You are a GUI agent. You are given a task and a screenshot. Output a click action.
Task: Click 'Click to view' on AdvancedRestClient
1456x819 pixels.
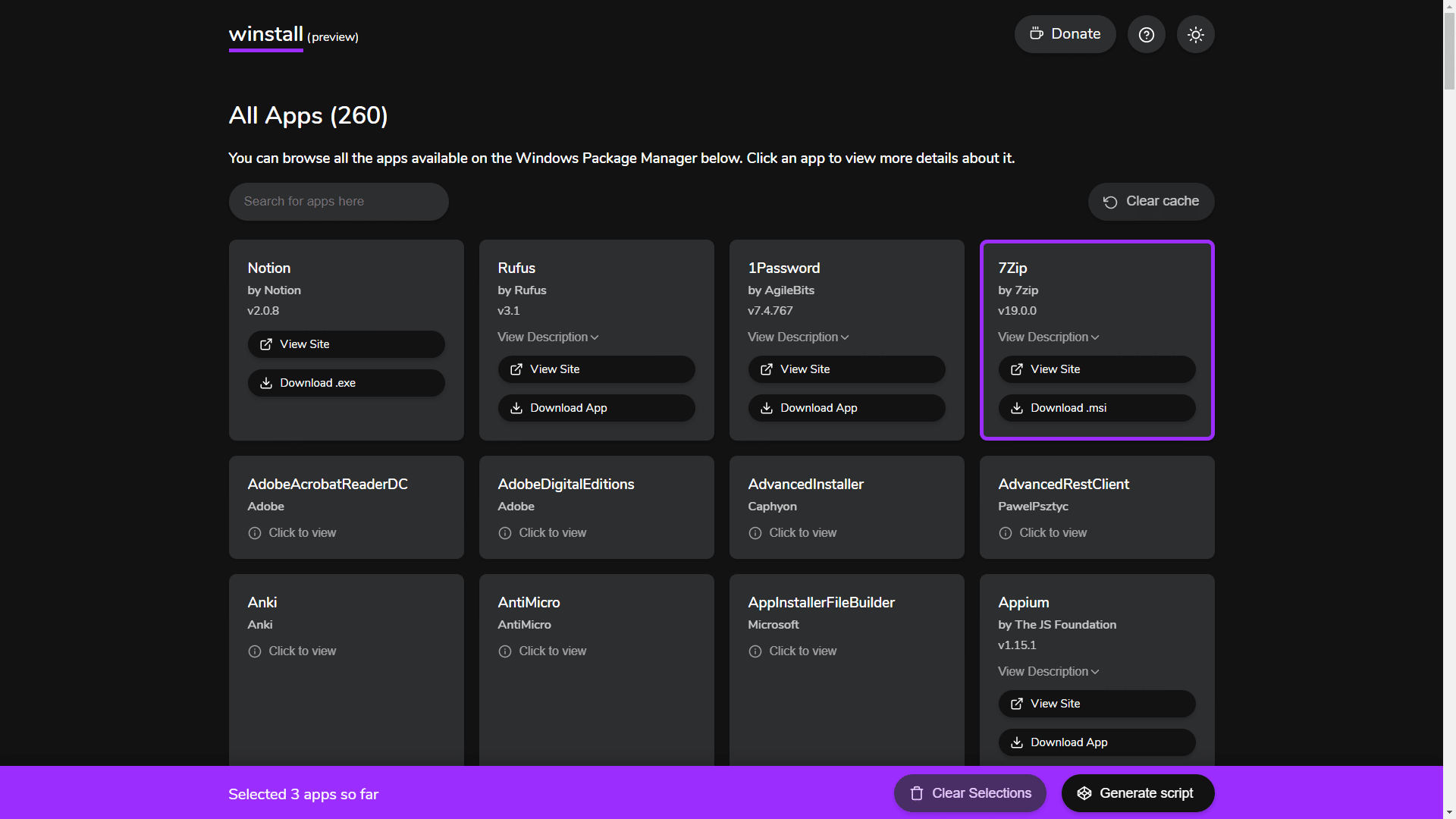[1053, 533]
